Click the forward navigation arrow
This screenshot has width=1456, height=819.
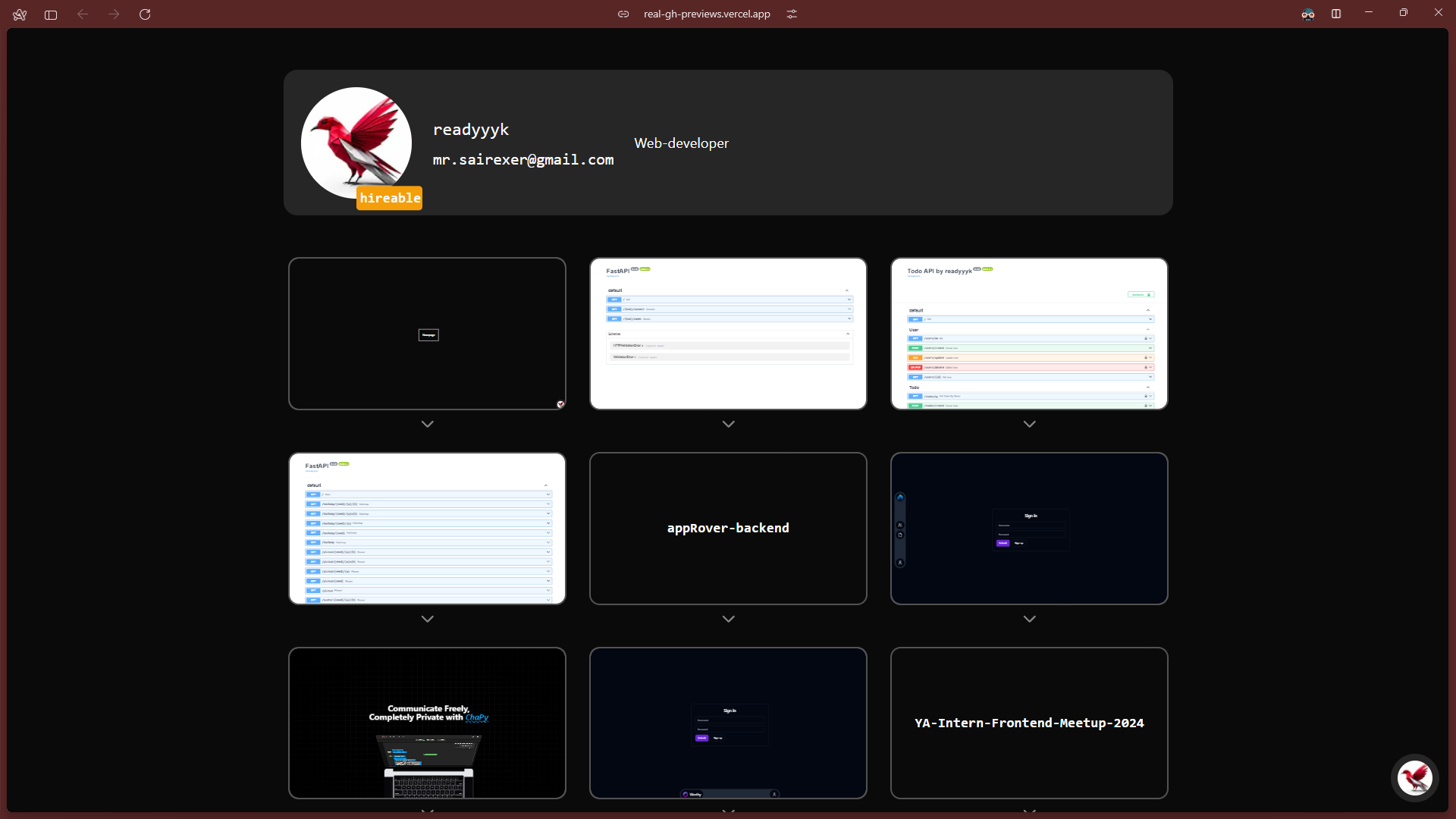tap(114, 14)
